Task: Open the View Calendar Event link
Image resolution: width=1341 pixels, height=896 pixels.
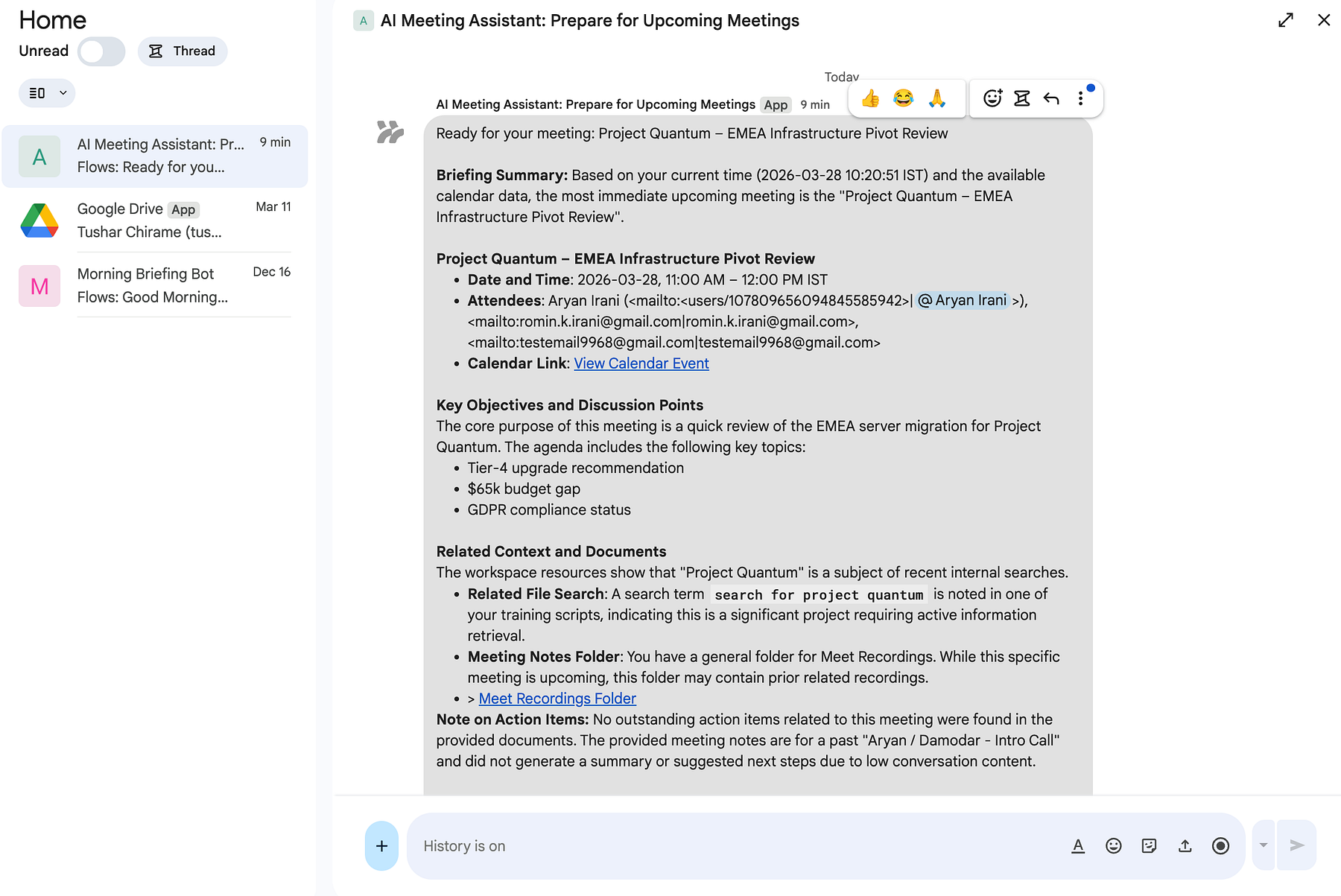Action: 641,363
